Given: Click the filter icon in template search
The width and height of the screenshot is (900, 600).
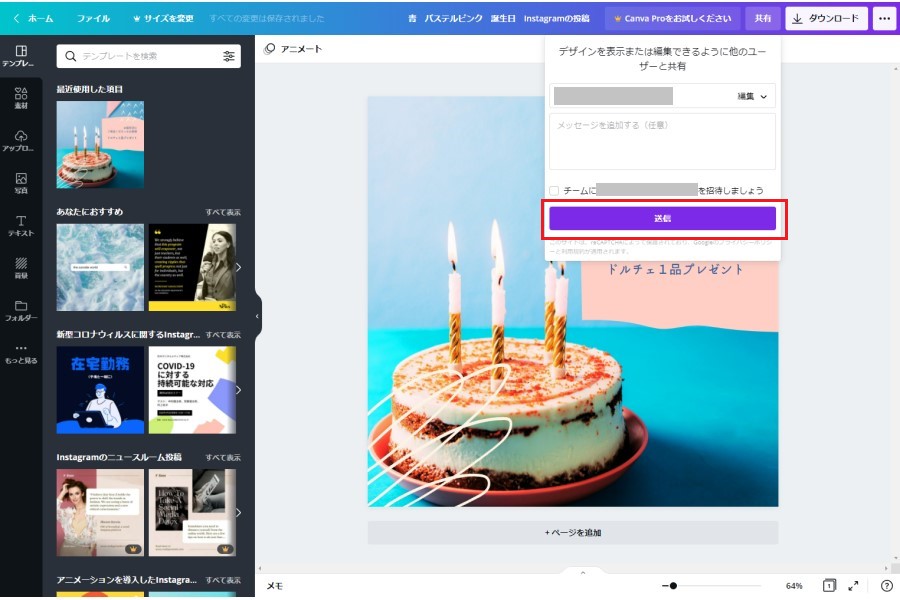Looking at the screenshot, I should [x=229, y=56].
